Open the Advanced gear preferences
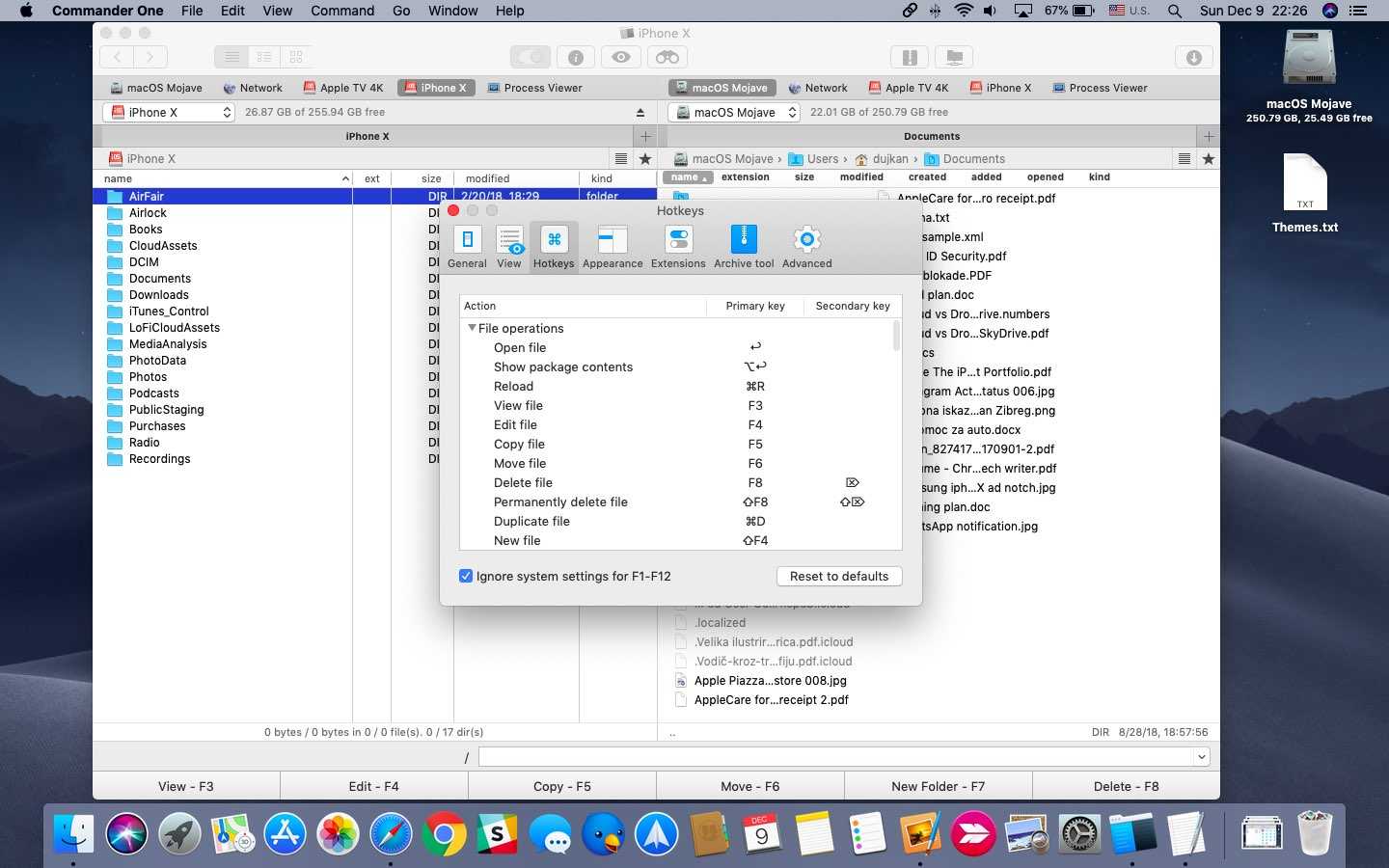Viewport: 1389px width, 868px height. click(x=806, y=246)
